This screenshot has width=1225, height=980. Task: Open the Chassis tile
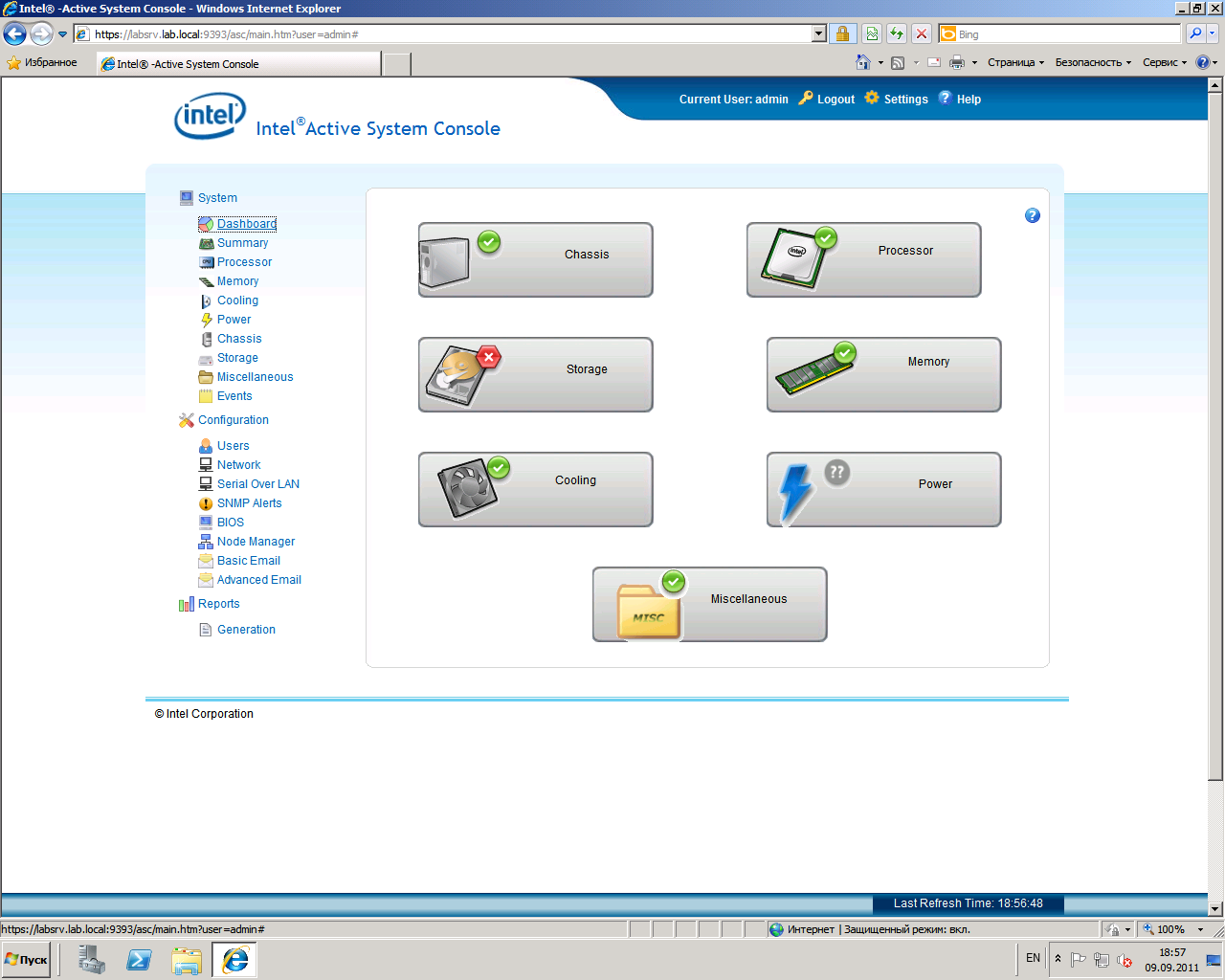[535, 259]
